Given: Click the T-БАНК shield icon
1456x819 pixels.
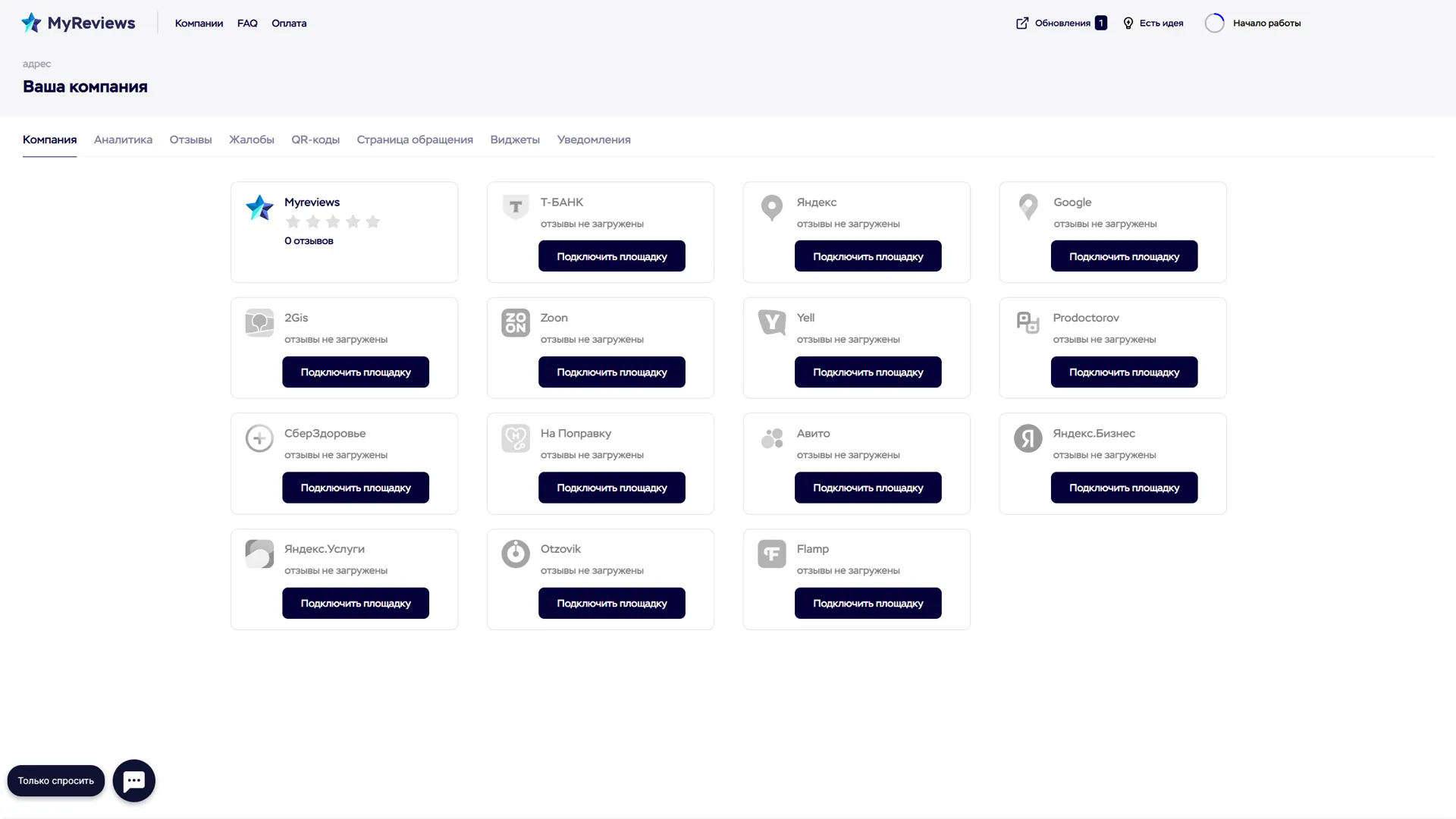Looking at the screenshot, I should tap(516, 207).
